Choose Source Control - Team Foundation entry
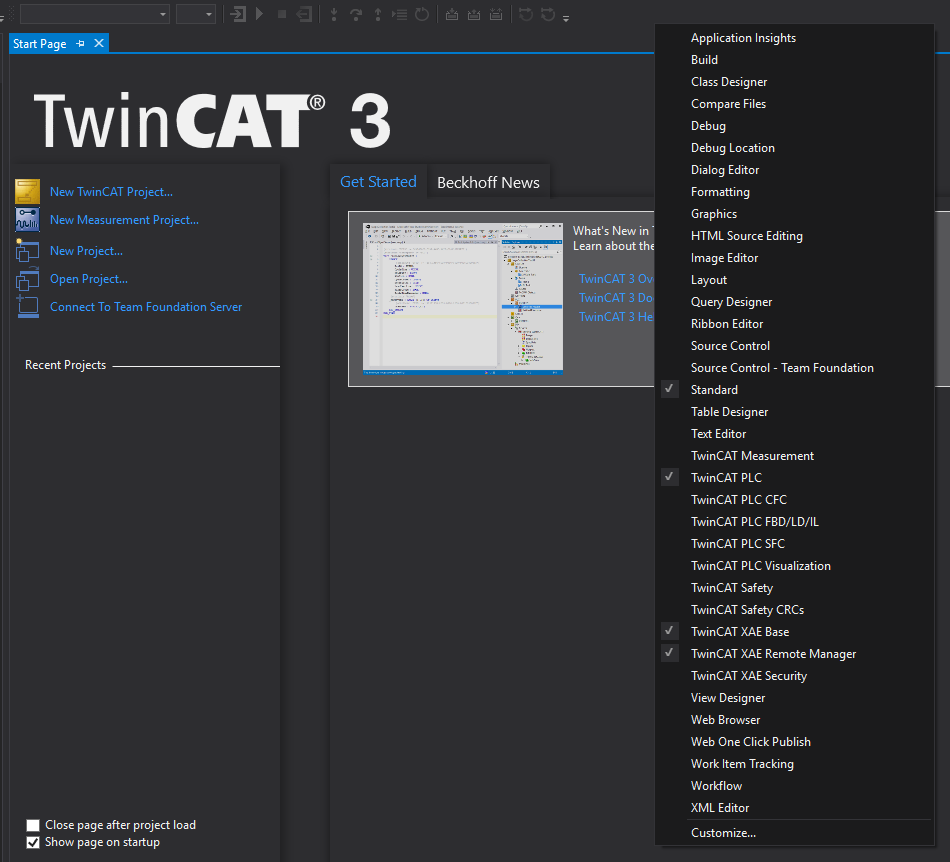Viewport: 950px width, 862px height. tap(794, 368)
